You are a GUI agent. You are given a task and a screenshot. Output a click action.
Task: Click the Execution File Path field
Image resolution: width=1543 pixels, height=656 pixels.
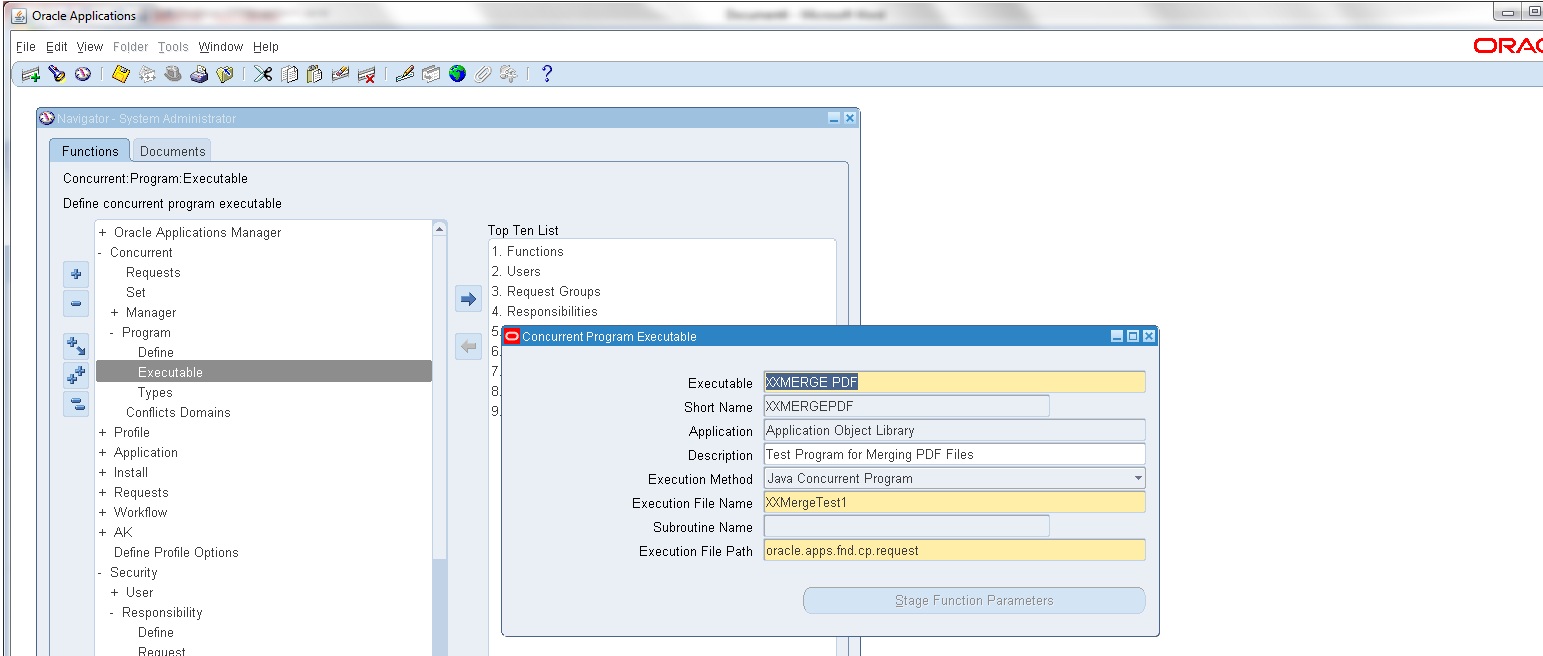click(954, 550)
